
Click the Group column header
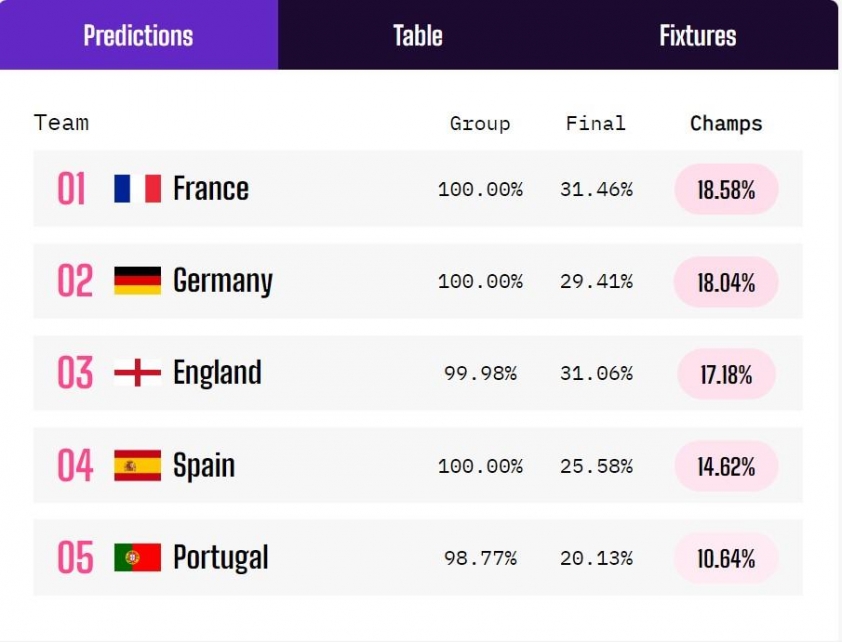pos(480,123)
